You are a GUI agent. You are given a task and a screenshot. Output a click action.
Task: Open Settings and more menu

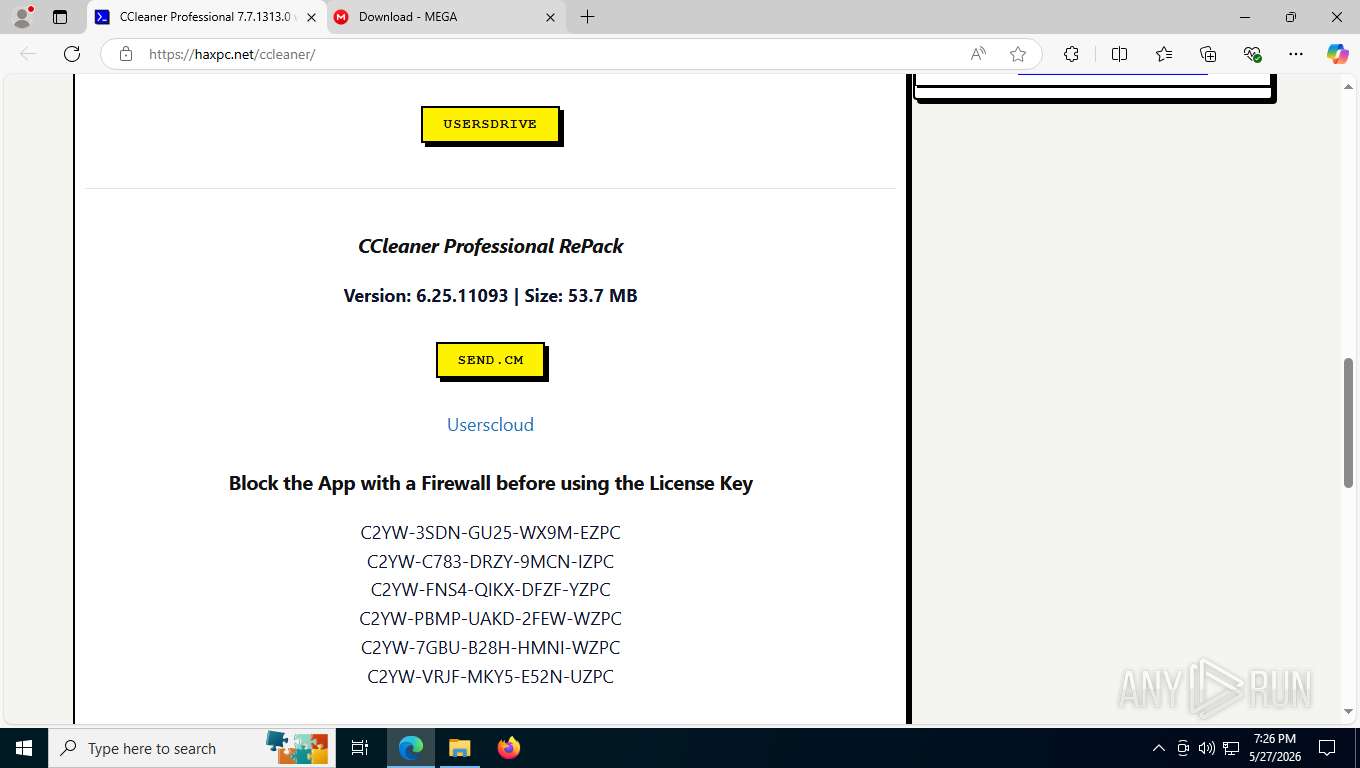(1296, 54)
